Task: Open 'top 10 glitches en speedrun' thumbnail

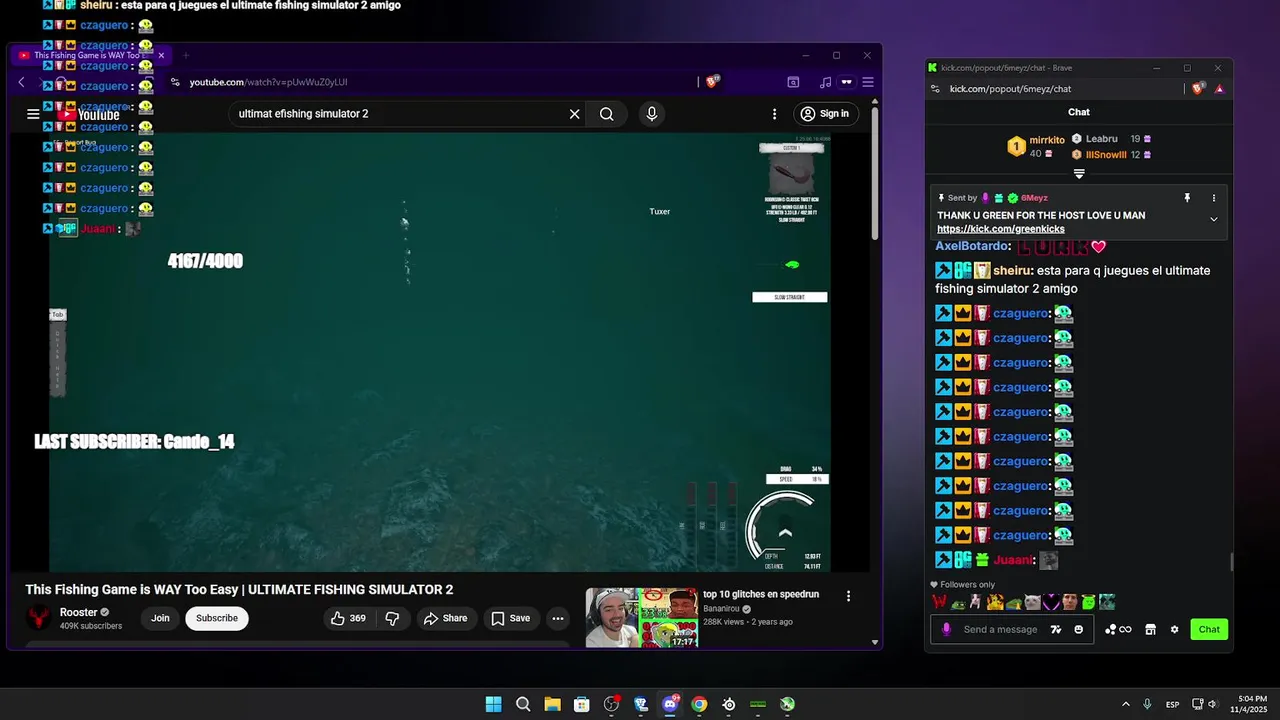Action: [x=641, y=617]
